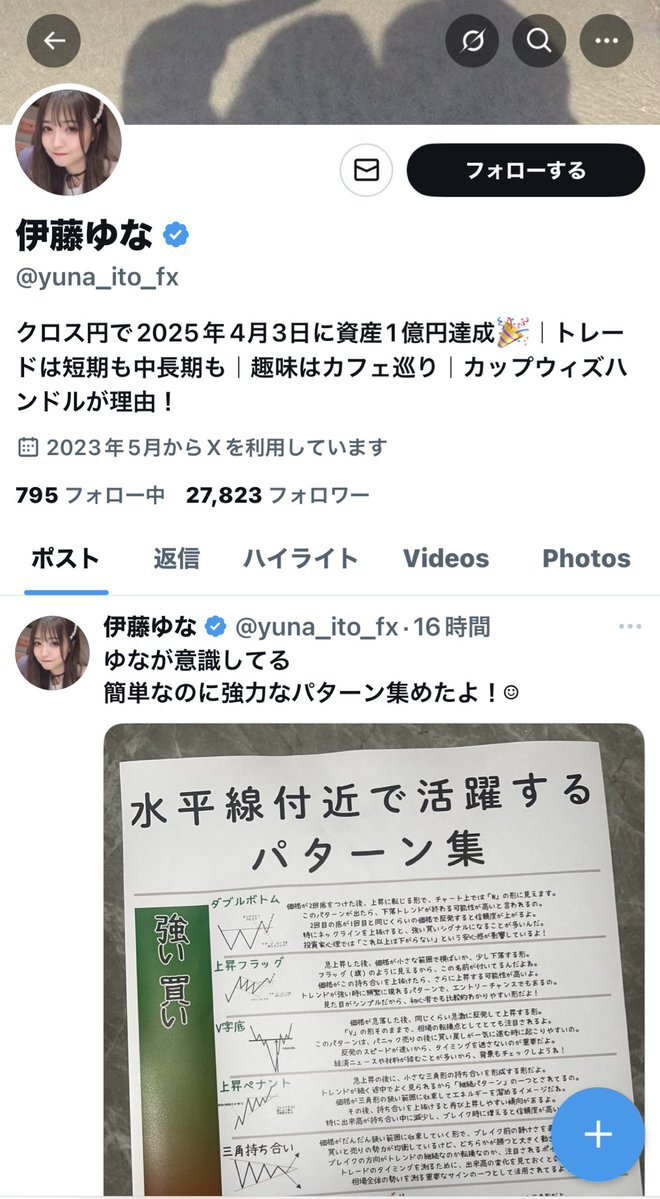
Task: Open the Videos tab
Action: coord(446,558)
